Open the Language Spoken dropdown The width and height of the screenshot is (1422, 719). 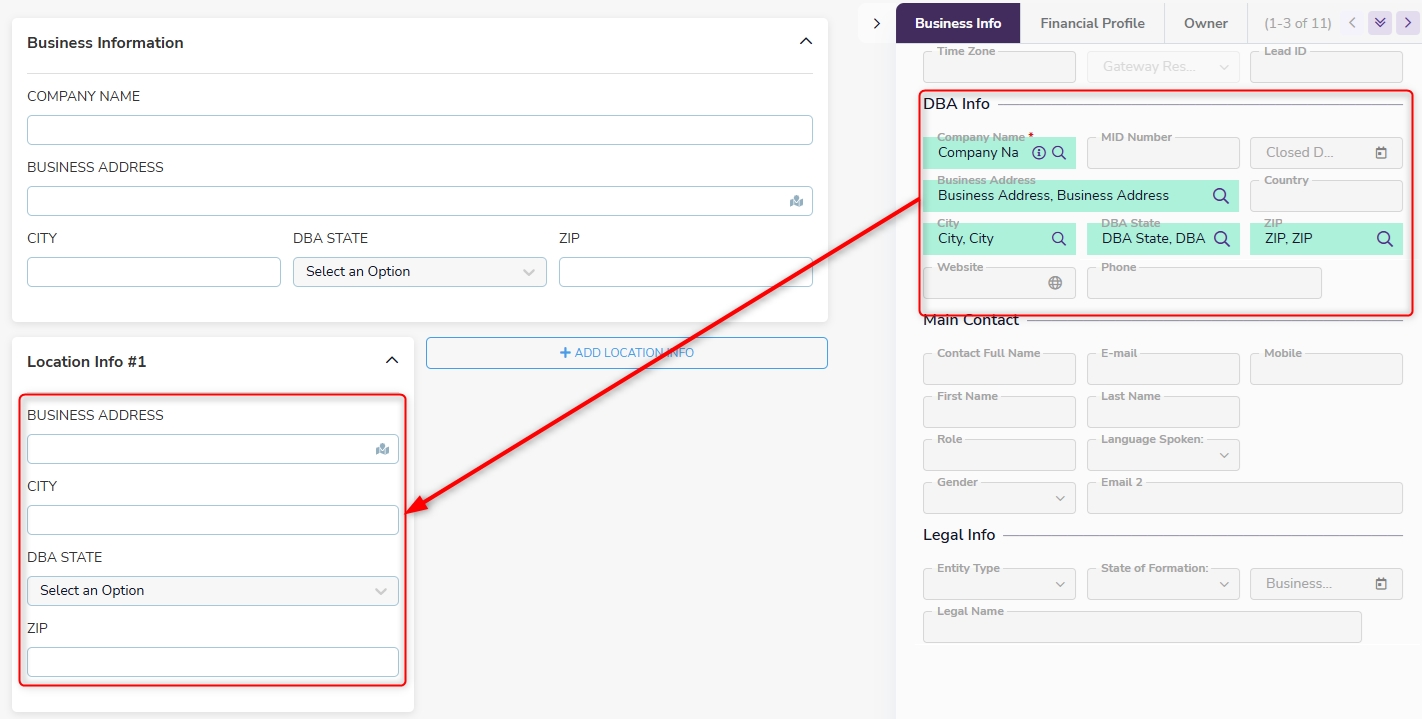(x=1163, y=455)
